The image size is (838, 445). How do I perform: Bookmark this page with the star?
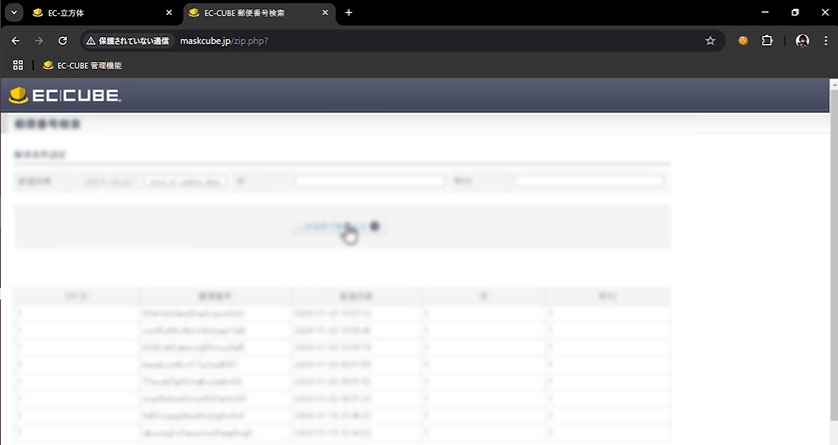coord(710,41)
